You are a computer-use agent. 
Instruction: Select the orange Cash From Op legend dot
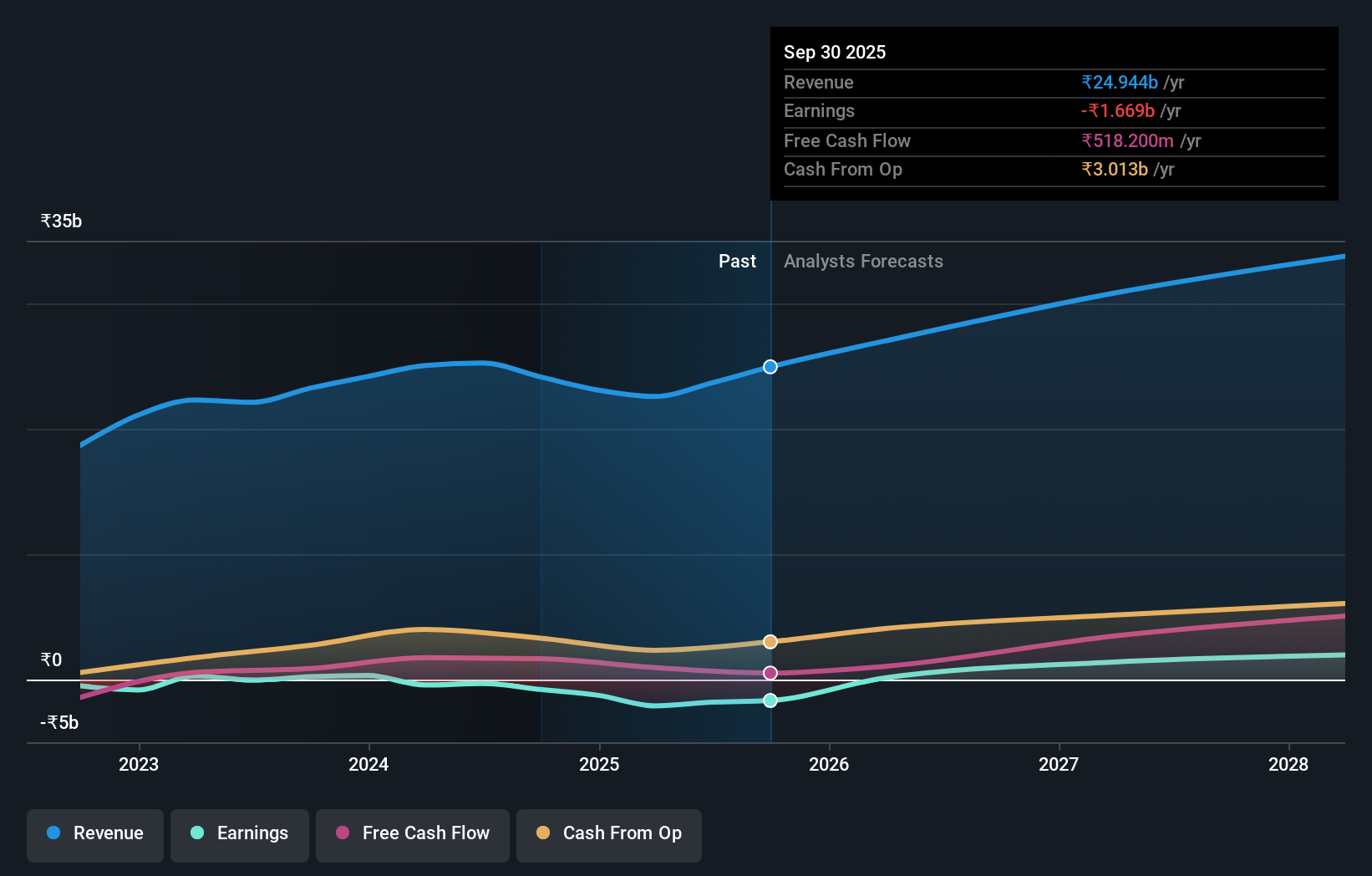pos(544,833)
